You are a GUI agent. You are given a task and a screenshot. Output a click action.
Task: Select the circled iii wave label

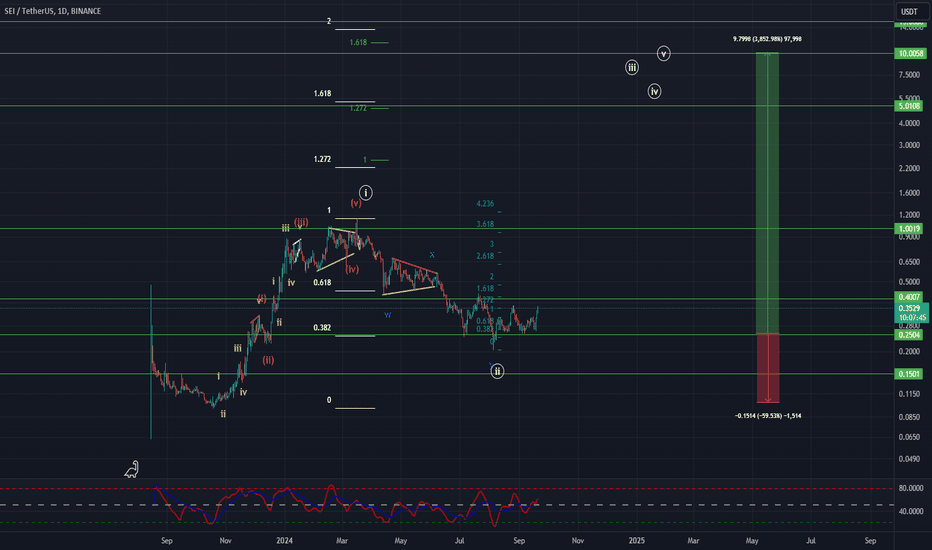(x=632, y=67)
